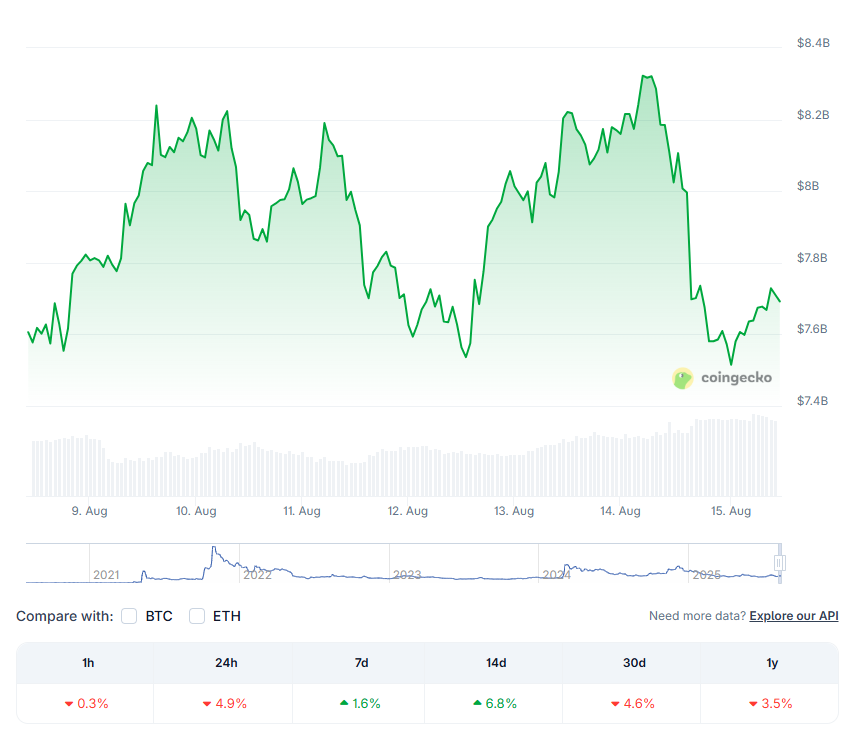
Task: Click the 13. Aug date axis label
Action: (514, 511)
